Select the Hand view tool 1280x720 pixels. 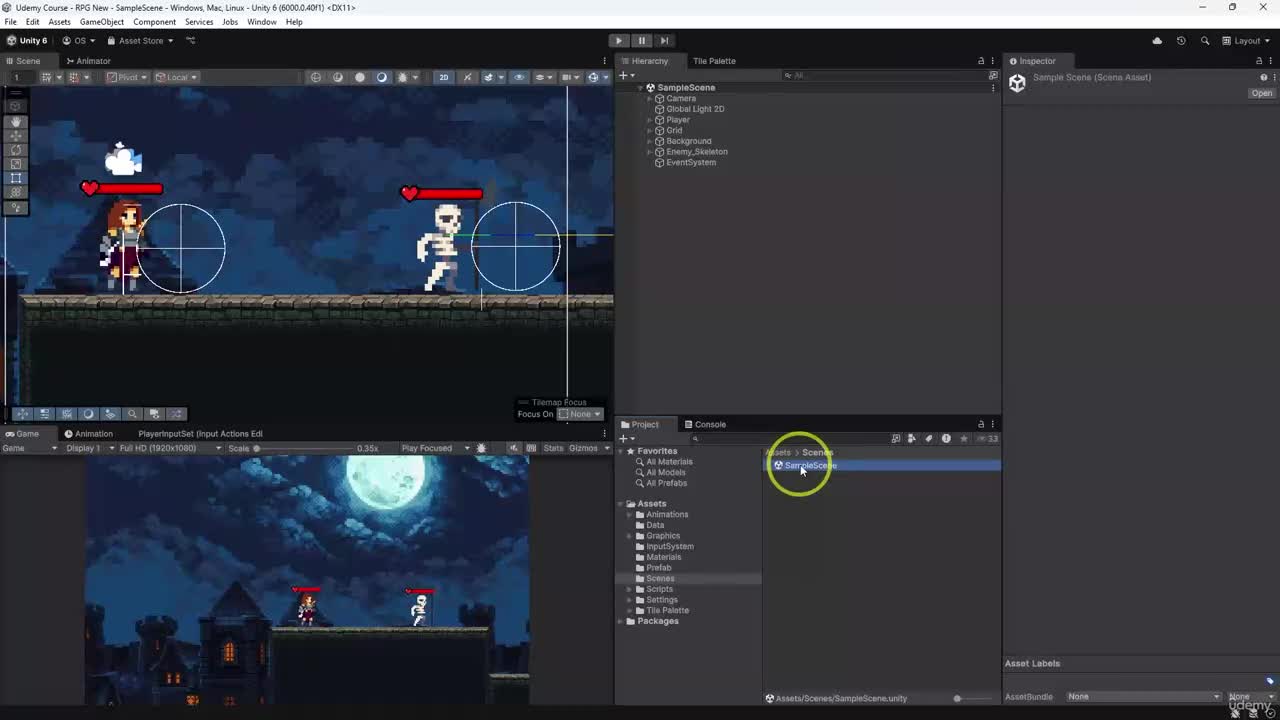[16, 121]
